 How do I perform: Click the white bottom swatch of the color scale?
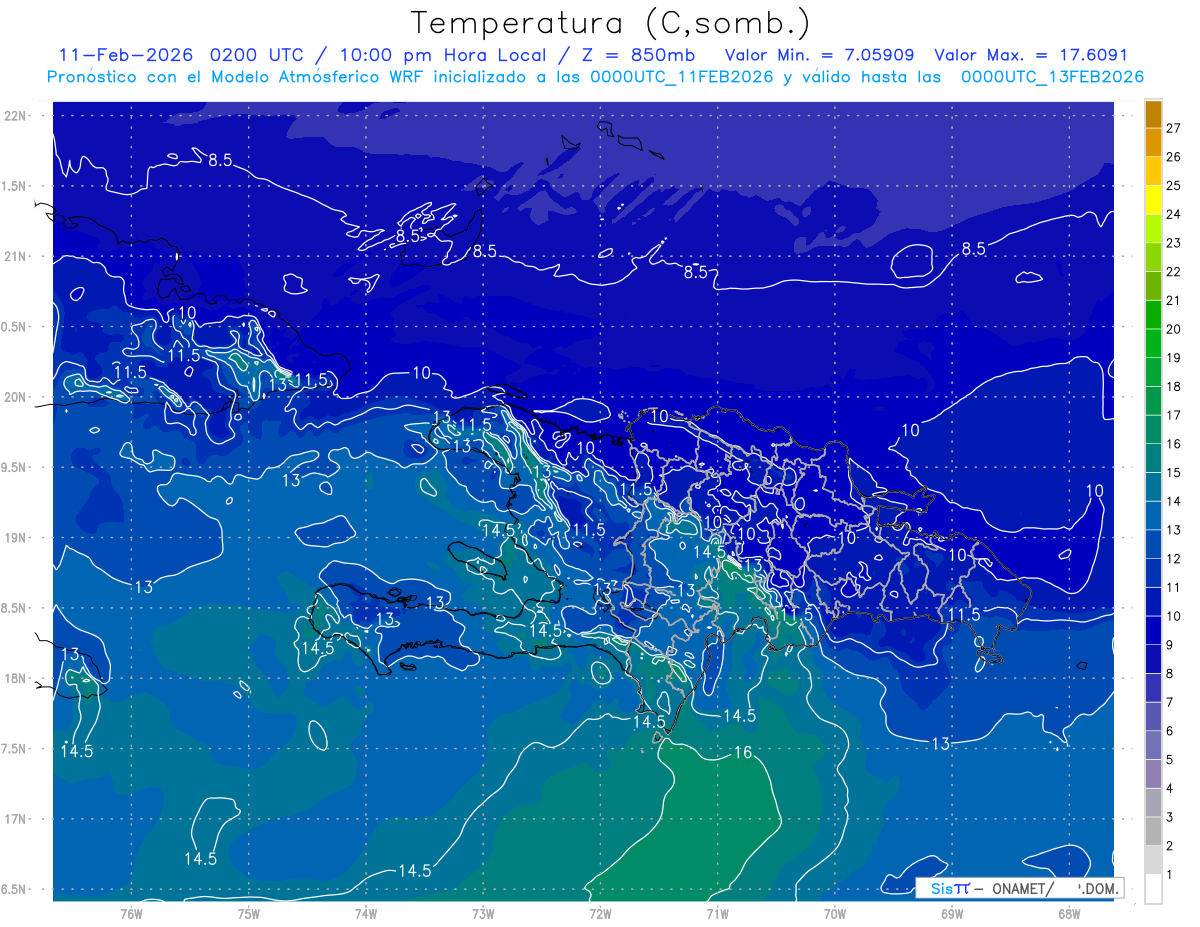(x=1153, y=889)
